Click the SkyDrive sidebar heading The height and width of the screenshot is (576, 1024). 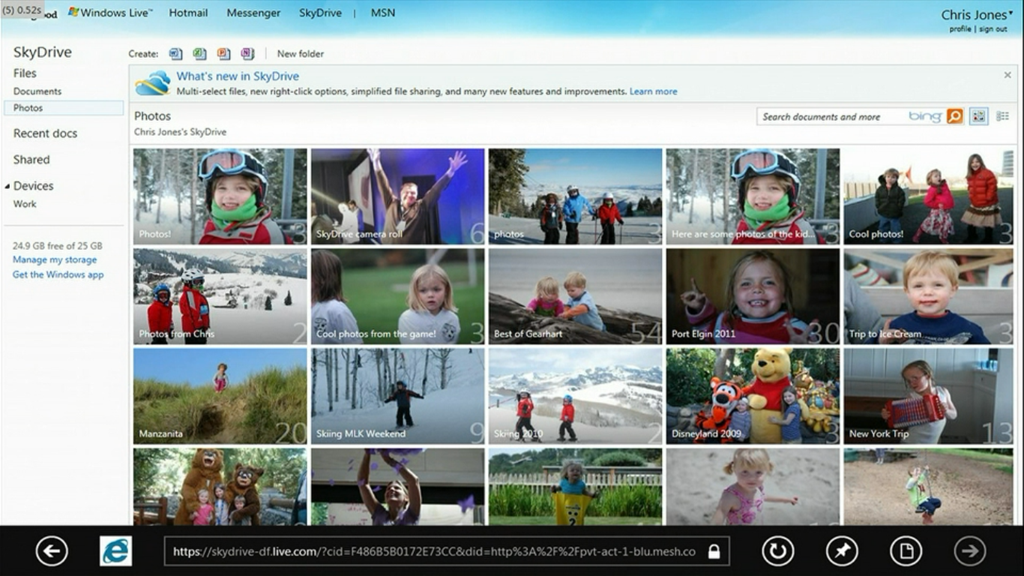coord(42,52)
